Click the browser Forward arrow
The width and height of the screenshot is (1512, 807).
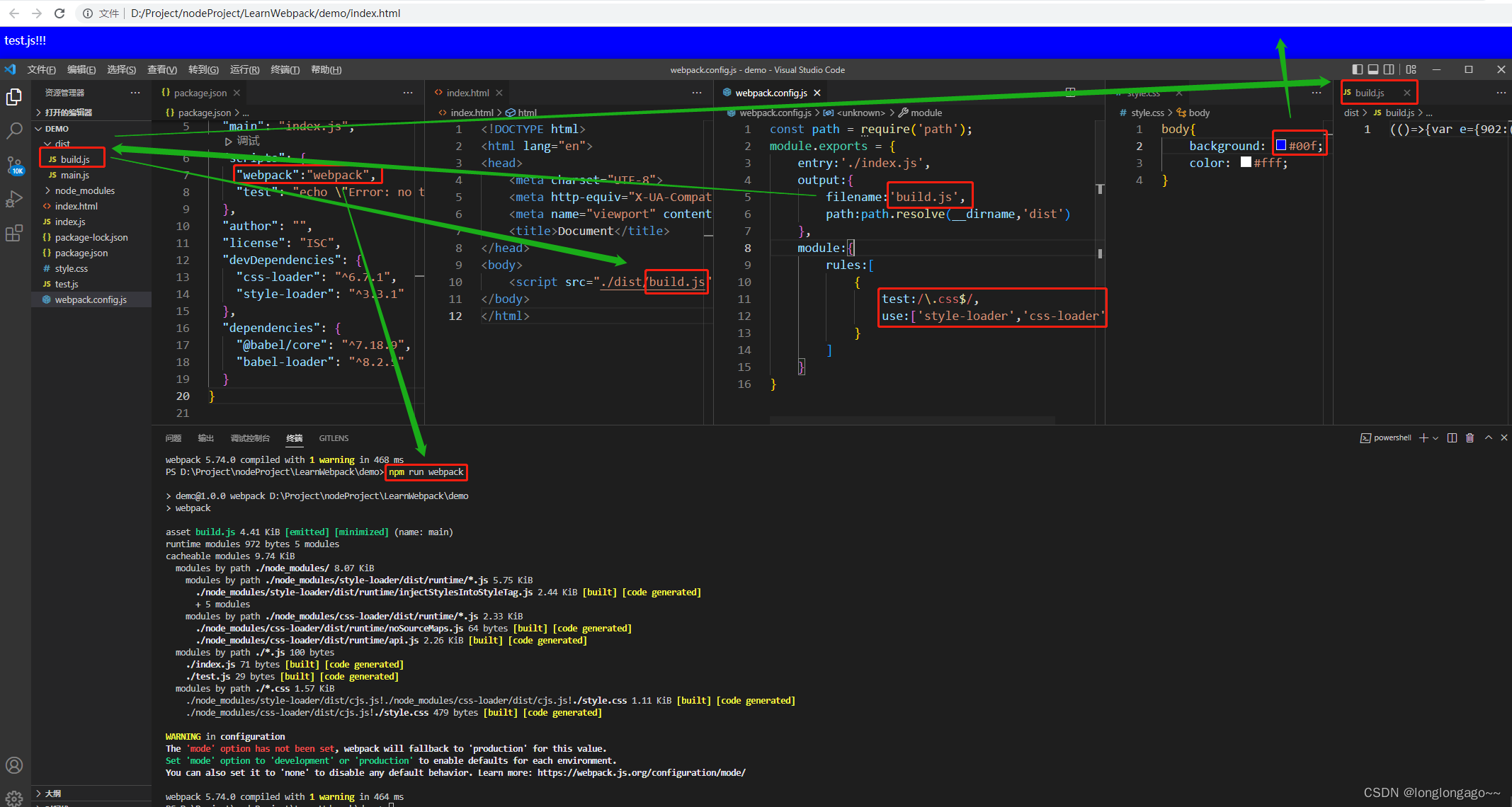[37, 13]
